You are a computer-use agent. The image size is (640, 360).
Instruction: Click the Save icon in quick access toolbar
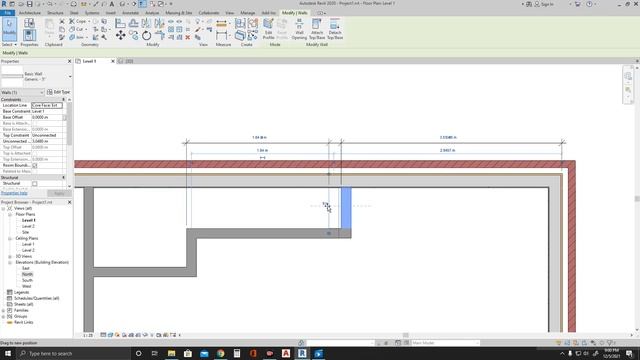[x=29, y=4]
